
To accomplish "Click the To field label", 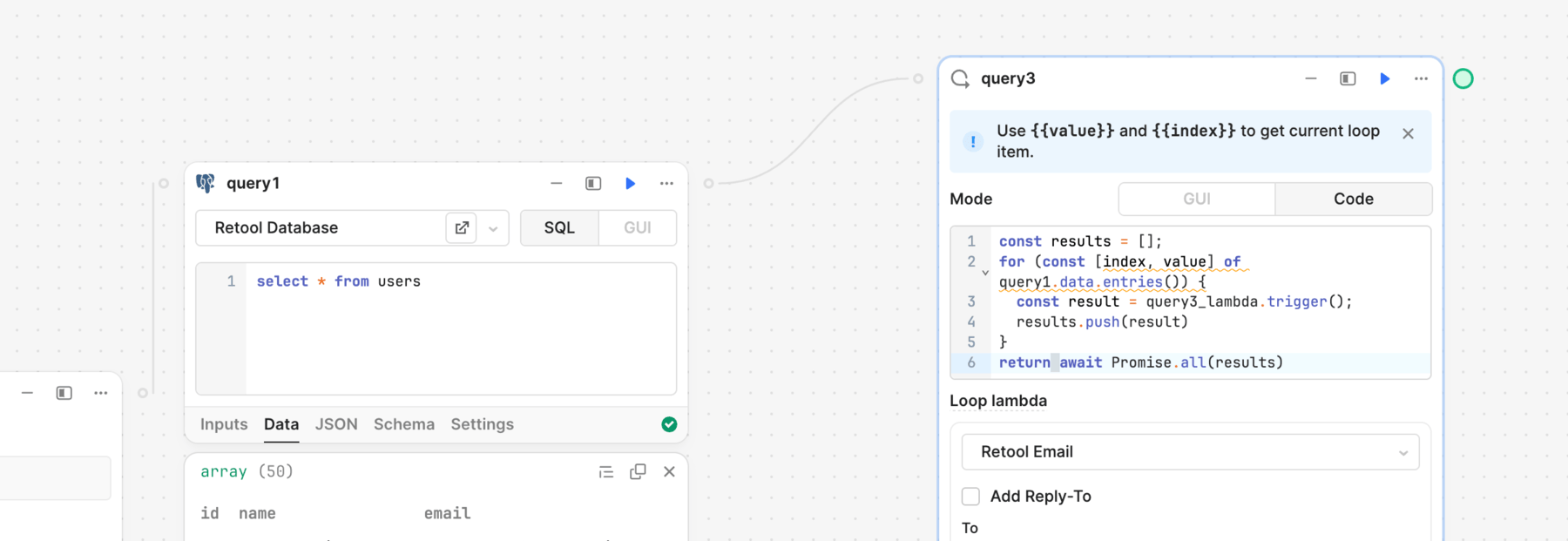I will pyautogui.click(x=970, y=528).
